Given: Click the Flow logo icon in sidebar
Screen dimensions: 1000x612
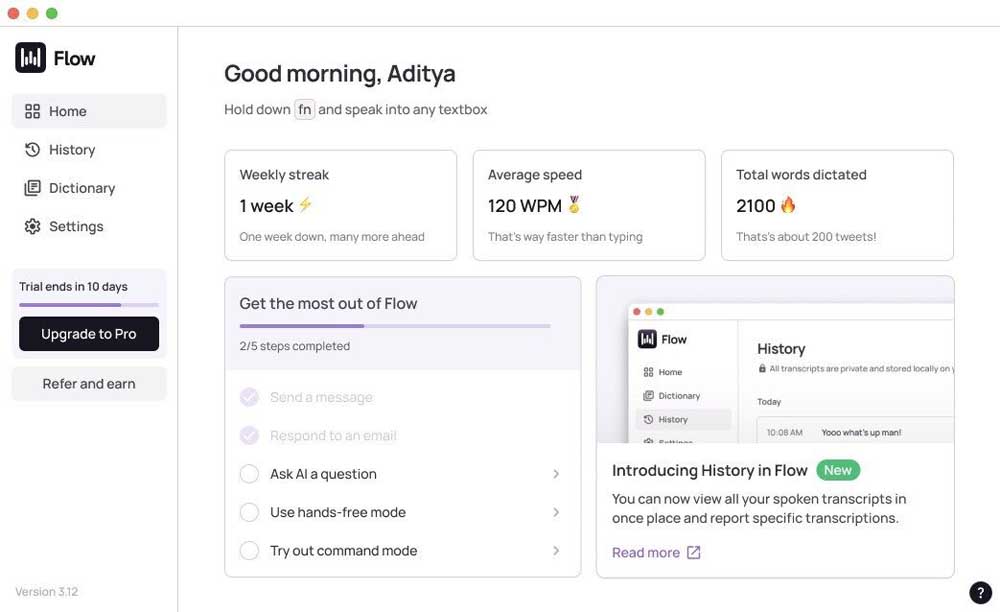Looking at the screenshot, I should (30, 58).
